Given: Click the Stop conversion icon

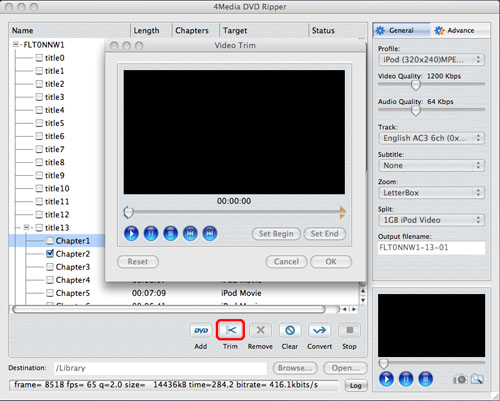Looking at the screenshot, I should point(349,330).
